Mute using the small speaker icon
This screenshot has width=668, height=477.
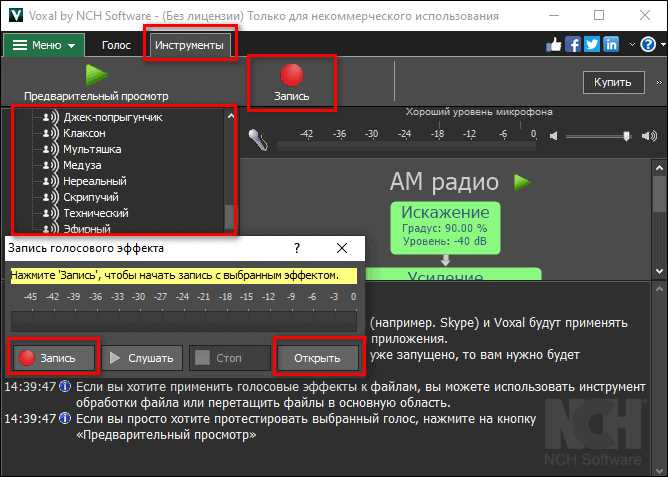553,136
